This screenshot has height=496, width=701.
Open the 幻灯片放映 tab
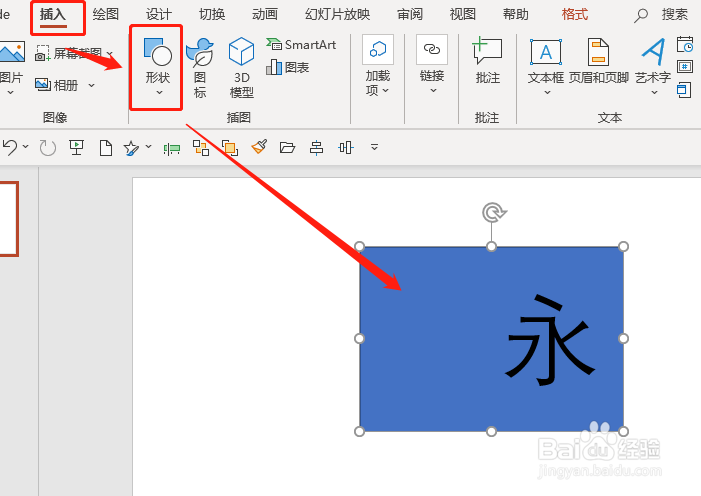(x=338, y=14)
